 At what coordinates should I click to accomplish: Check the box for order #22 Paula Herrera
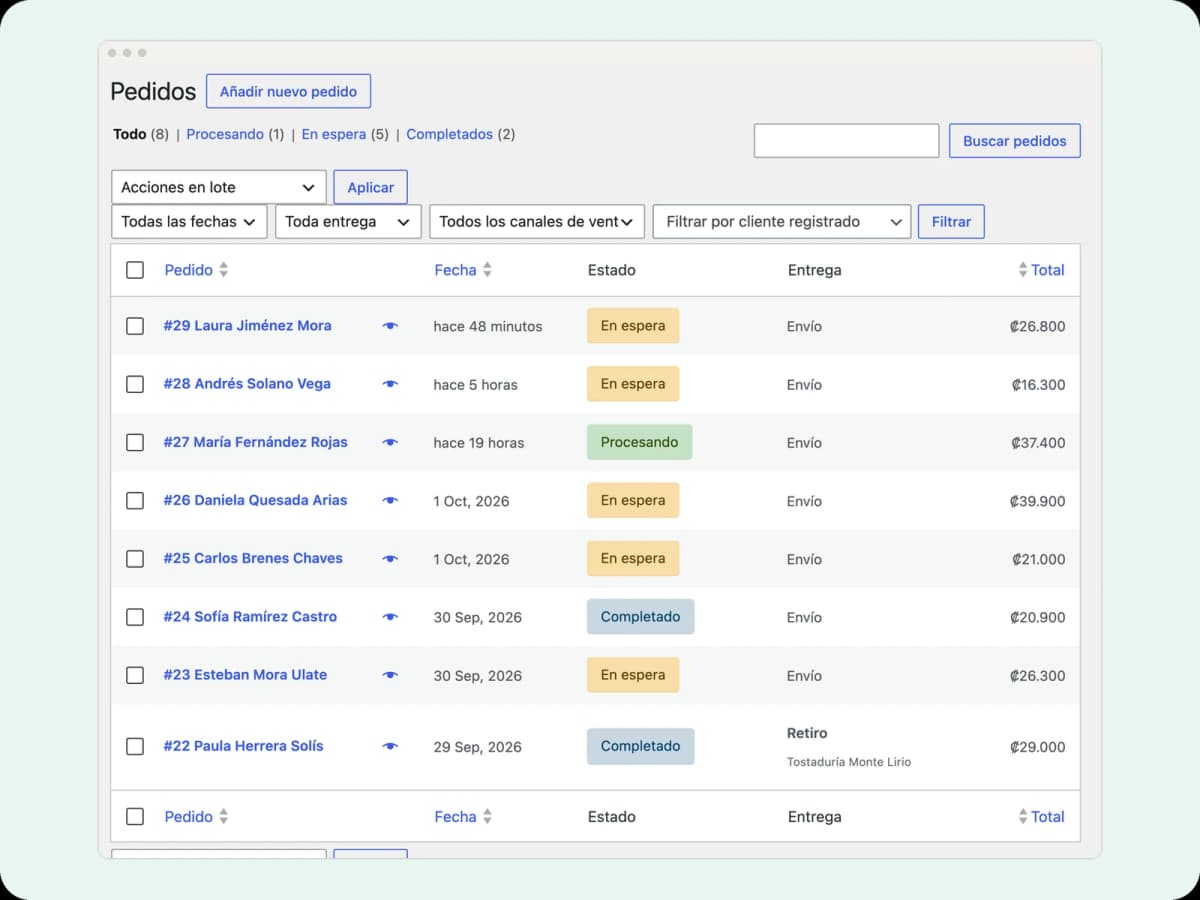(x=135, y=746)
